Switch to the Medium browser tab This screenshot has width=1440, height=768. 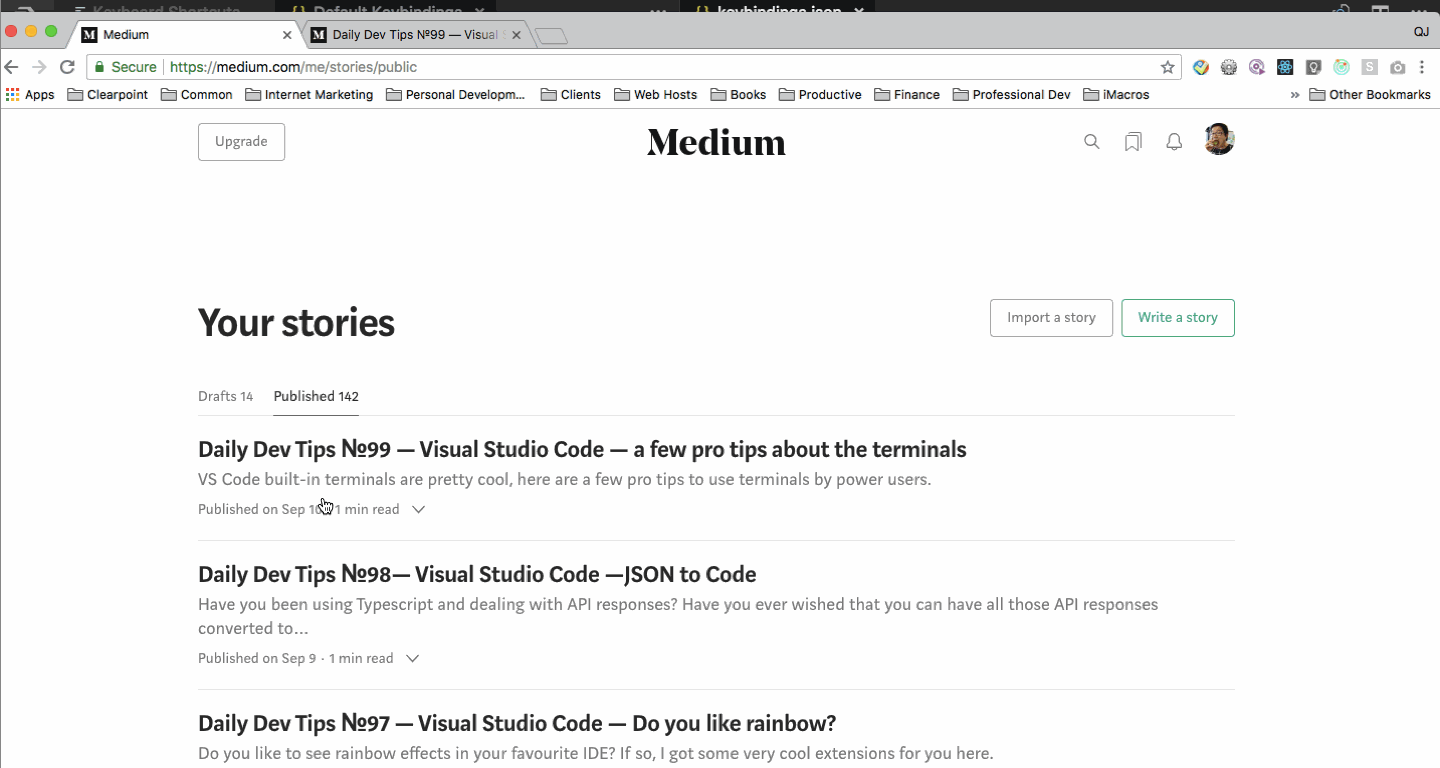tap(187, 35)
